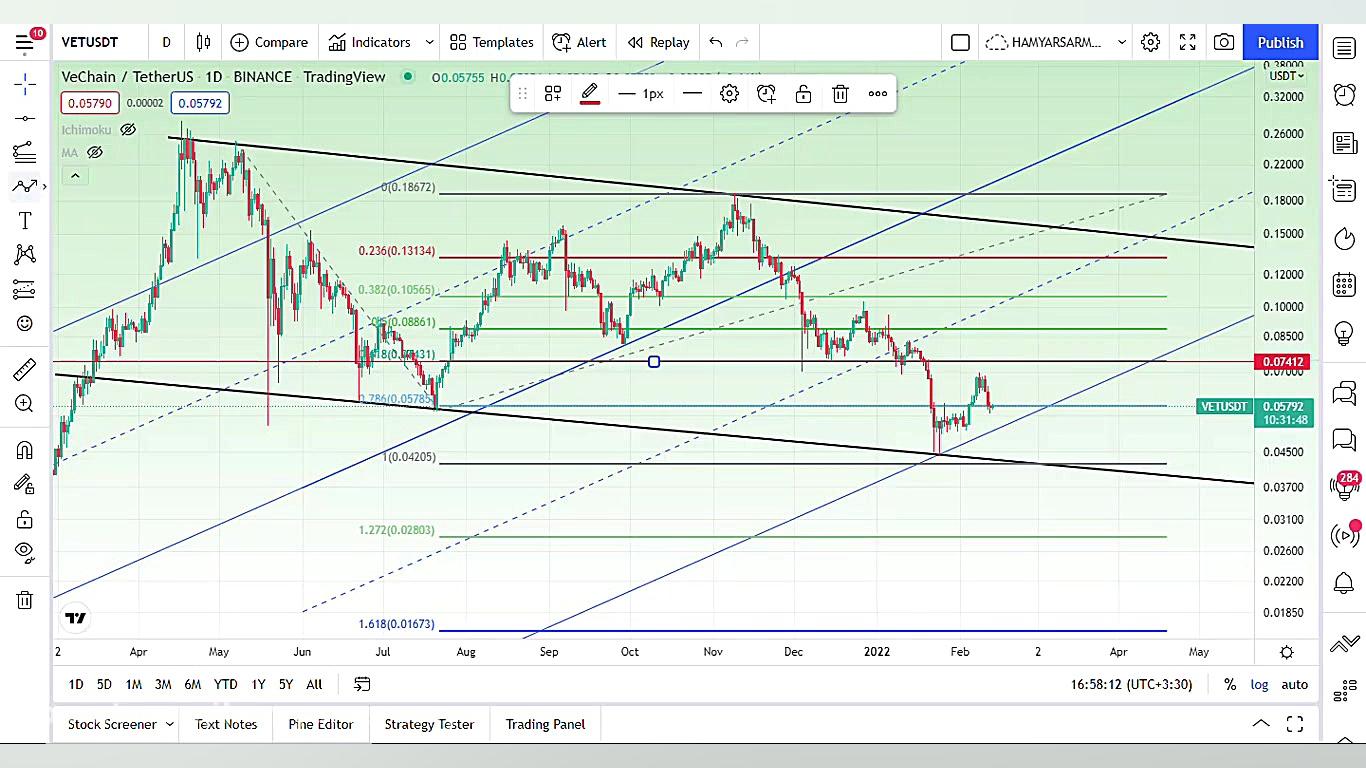Remove drawings with left trash icon

pos(25,600)
